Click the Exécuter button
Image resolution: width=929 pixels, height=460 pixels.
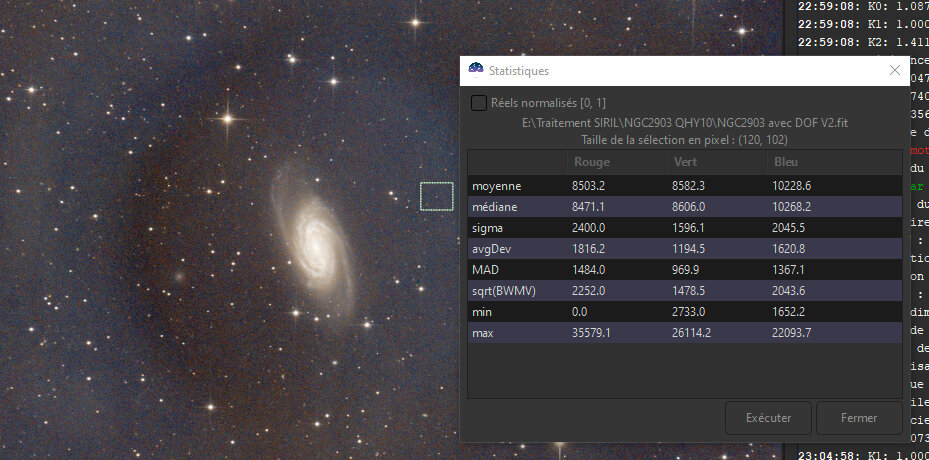(x=768, y=418)
